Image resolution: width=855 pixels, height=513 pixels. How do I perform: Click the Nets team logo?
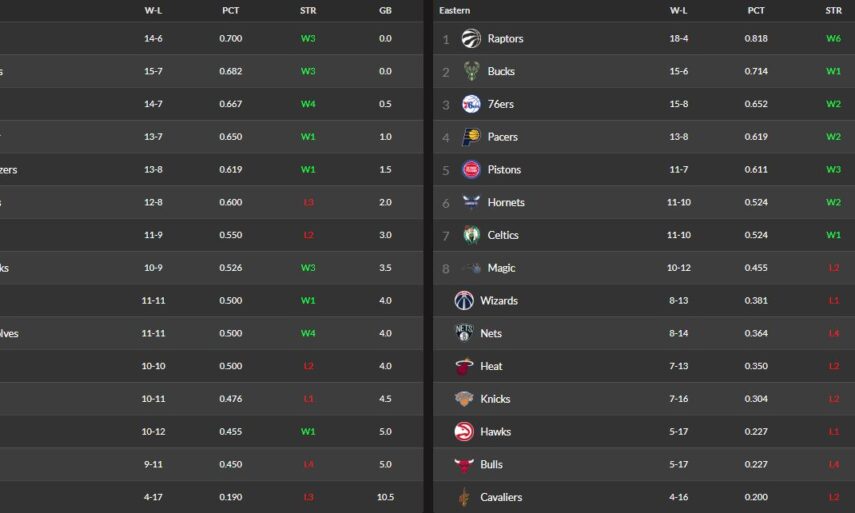pos(463,334)
